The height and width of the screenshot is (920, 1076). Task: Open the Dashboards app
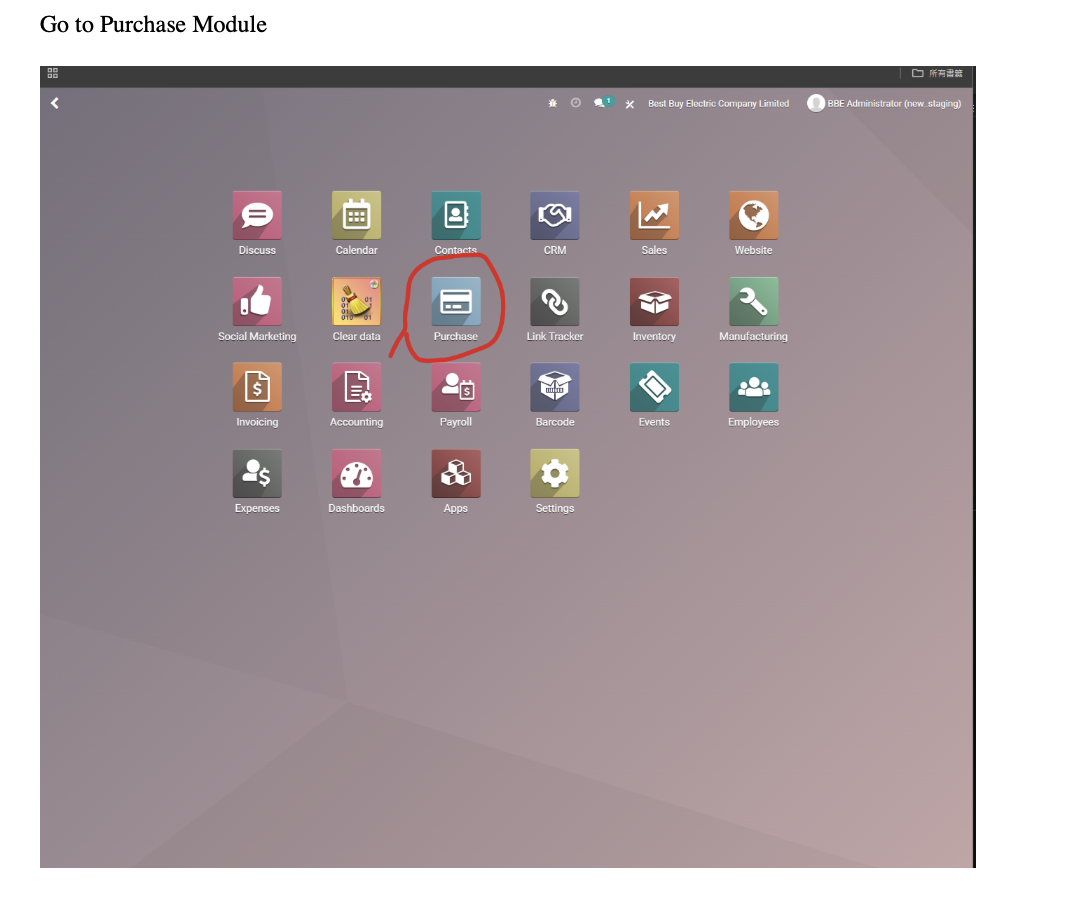click(x=356, y=474)
